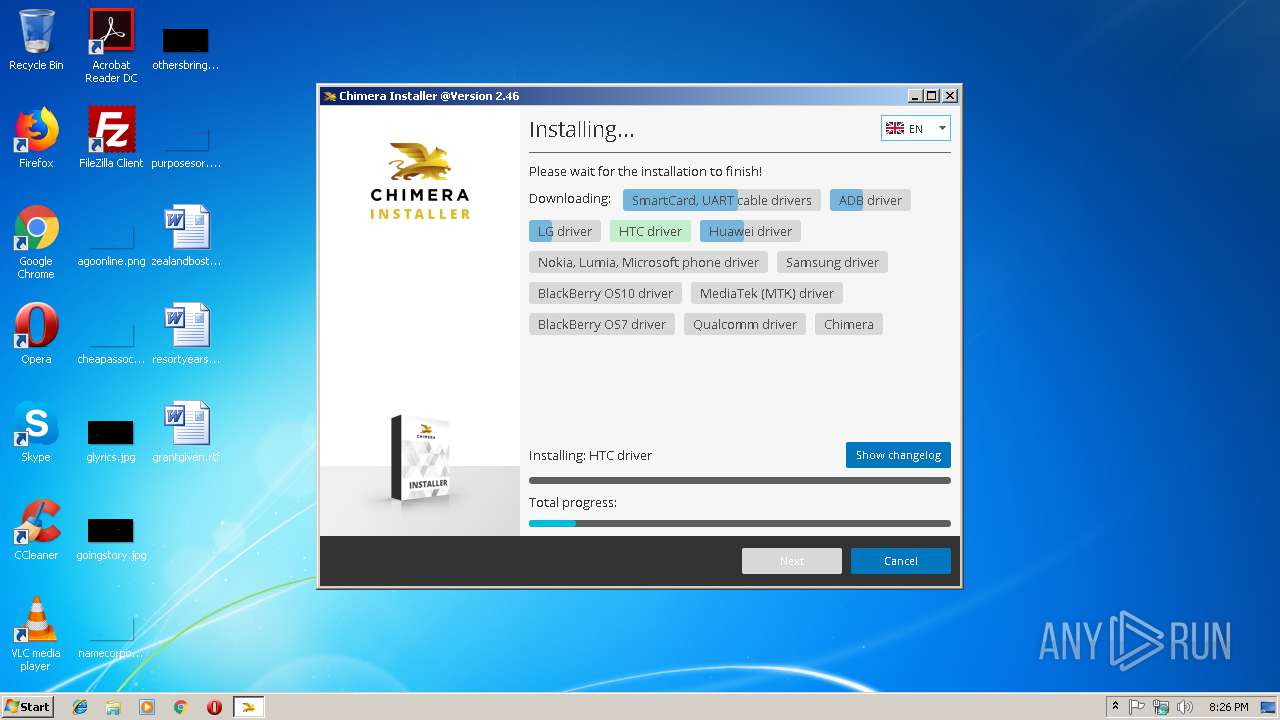
Task: Open FileZilla Client desktop shortcut
Action: click(111, 138)
